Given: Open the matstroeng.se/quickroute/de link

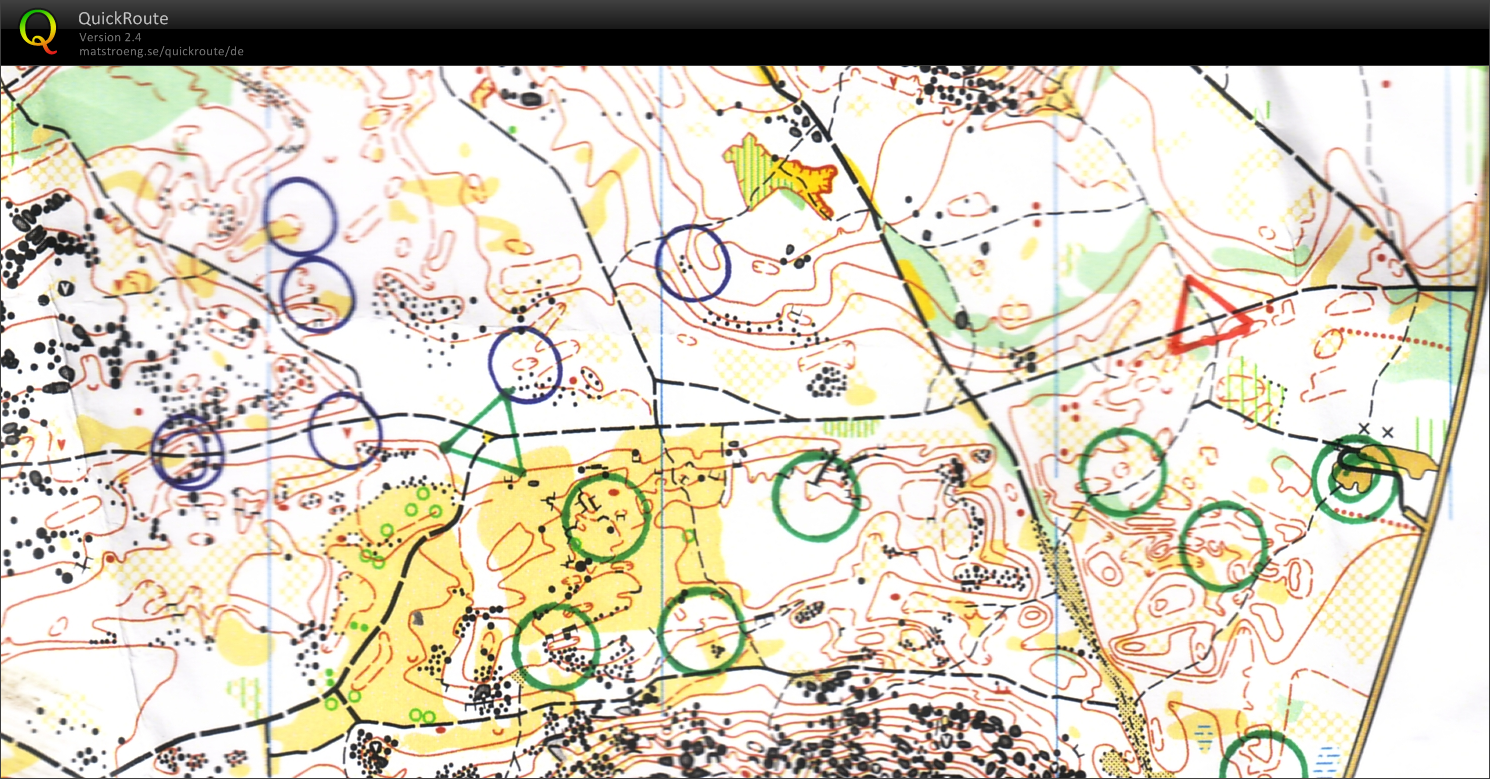Looking at the screenshot, I should coord(161,51).
